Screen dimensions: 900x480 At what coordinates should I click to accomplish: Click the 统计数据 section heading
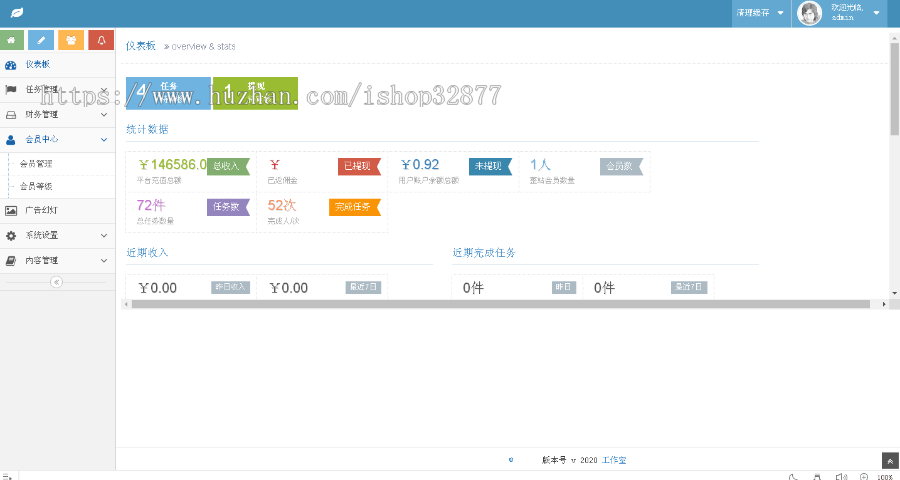coord(148,130)
